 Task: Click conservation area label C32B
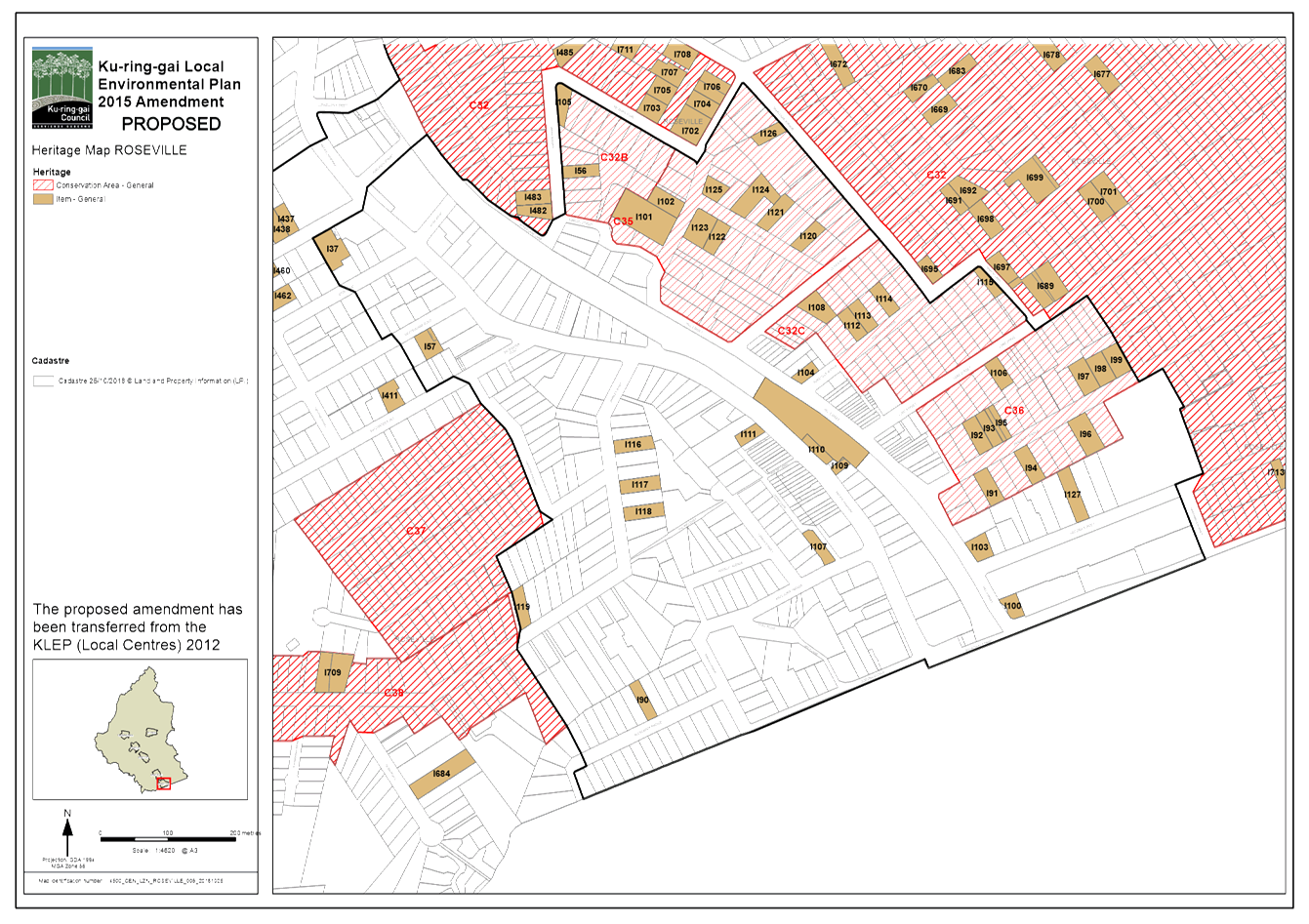(614, 157)
